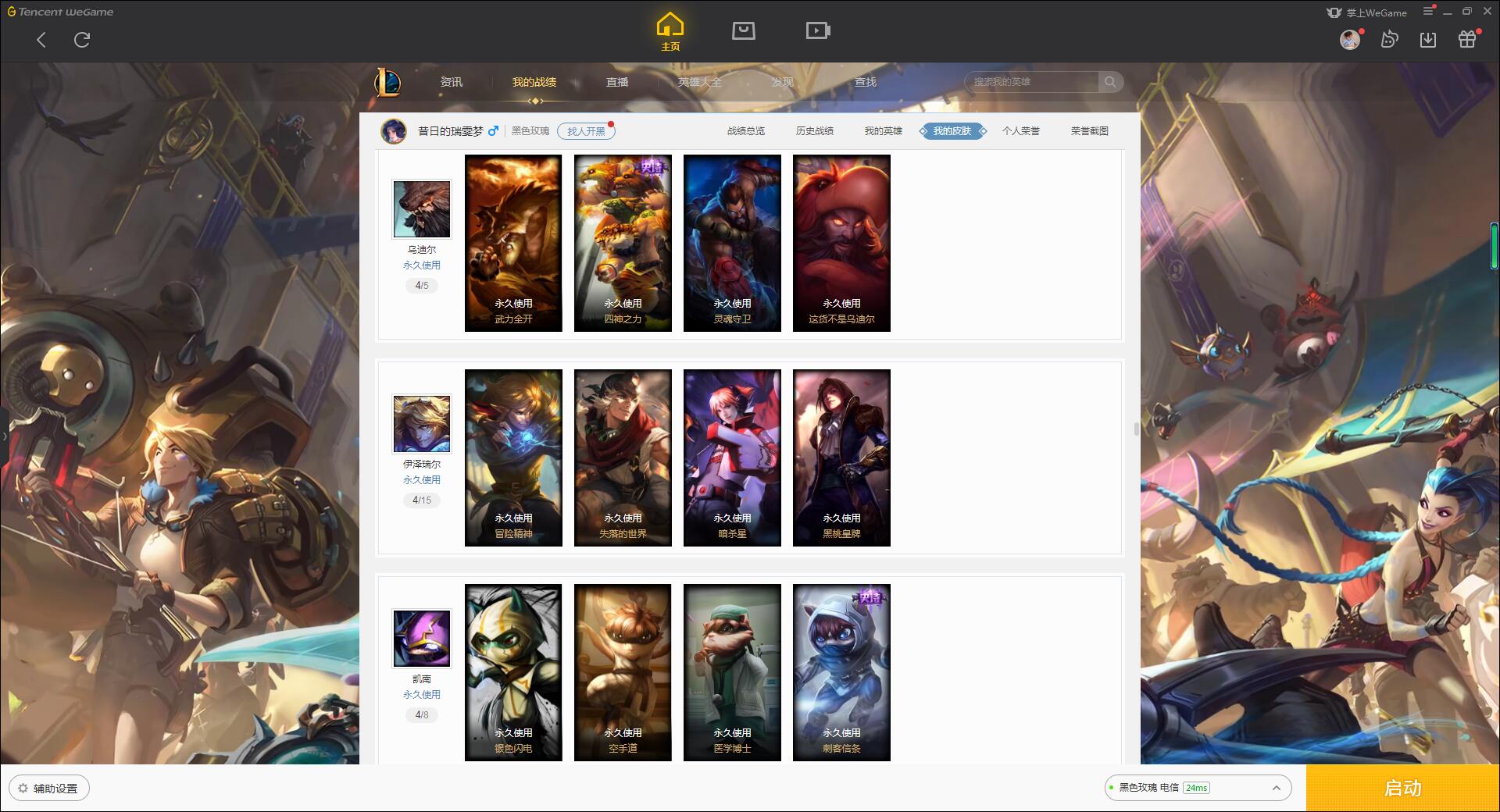Open the 直播 navigation item
The height and width of the screenshot is (812, 1500).
point(617,82)
